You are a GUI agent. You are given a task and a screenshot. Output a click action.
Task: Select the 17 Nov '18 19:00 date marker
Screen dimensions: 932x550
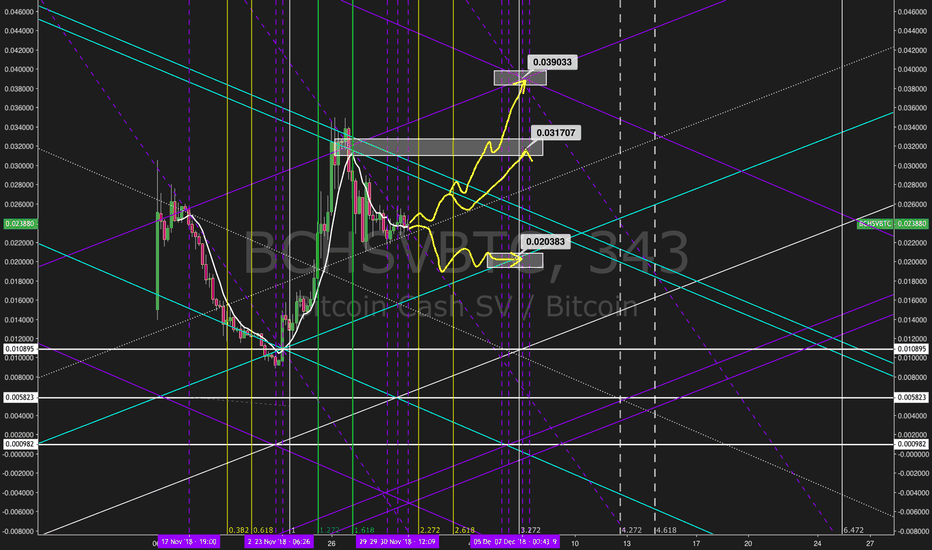tap(188, 542)
